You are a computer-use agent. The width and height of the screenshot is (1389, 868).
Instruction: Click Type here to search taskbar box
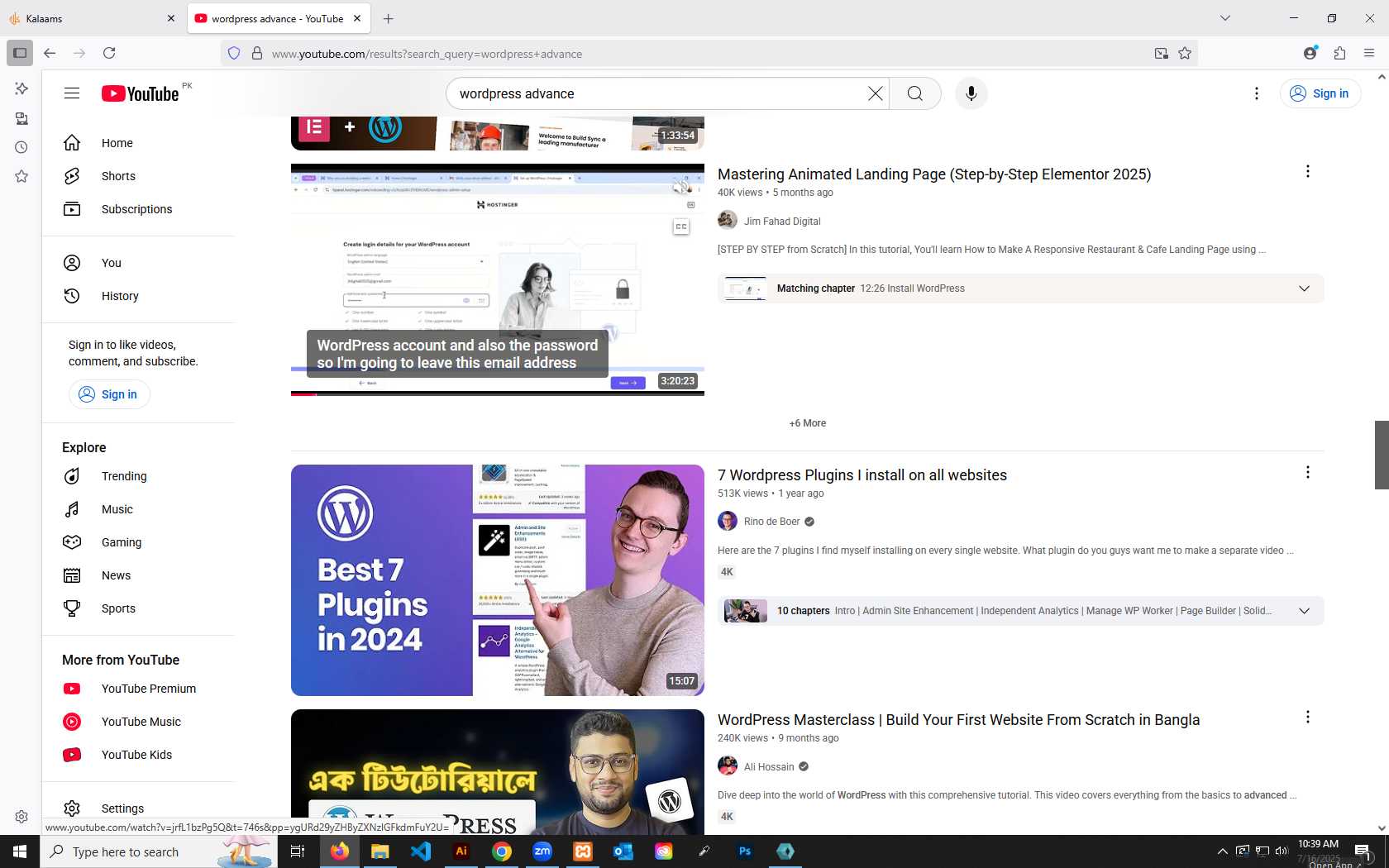159,851
